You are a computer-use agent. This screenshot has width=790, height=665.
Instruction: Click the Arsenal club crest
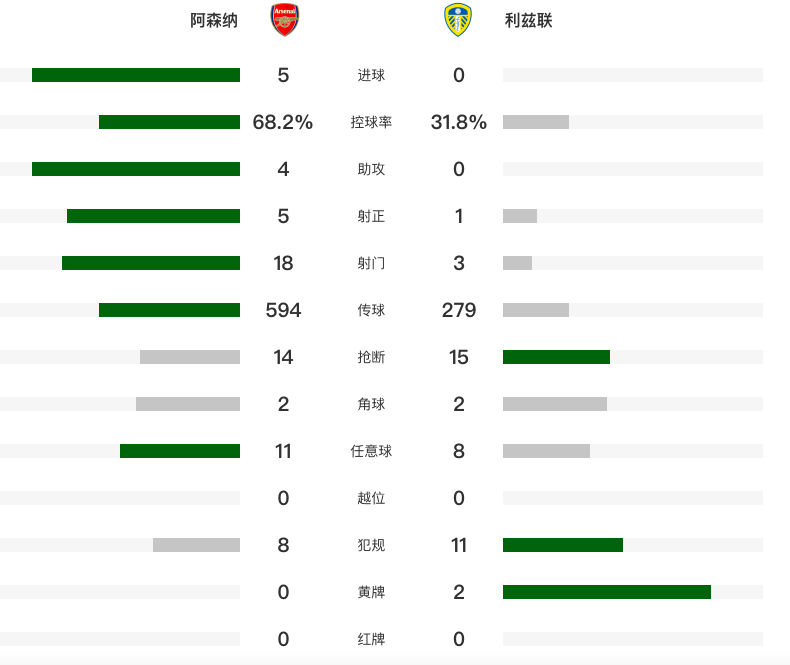pos(285,20)
